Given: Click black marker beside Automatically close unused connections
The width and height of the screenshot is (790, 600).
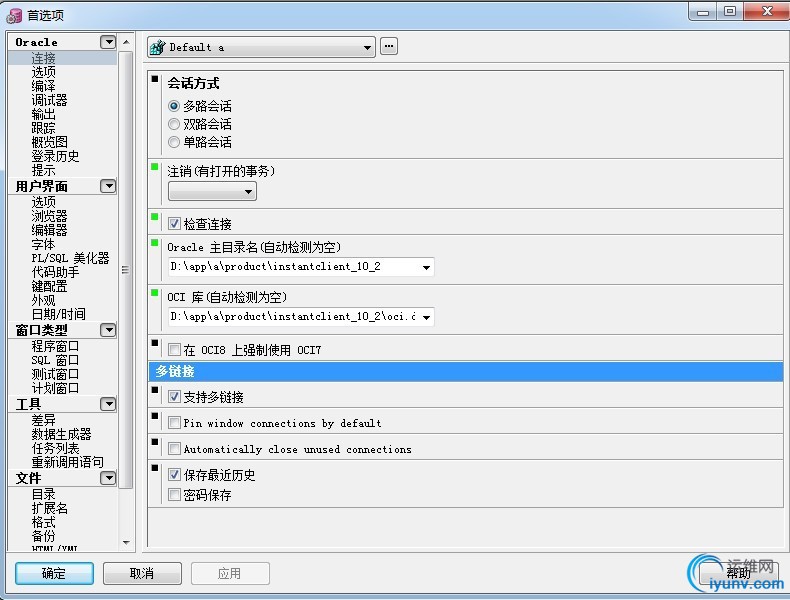Looking at the screenshot, I should click(155, 442).
